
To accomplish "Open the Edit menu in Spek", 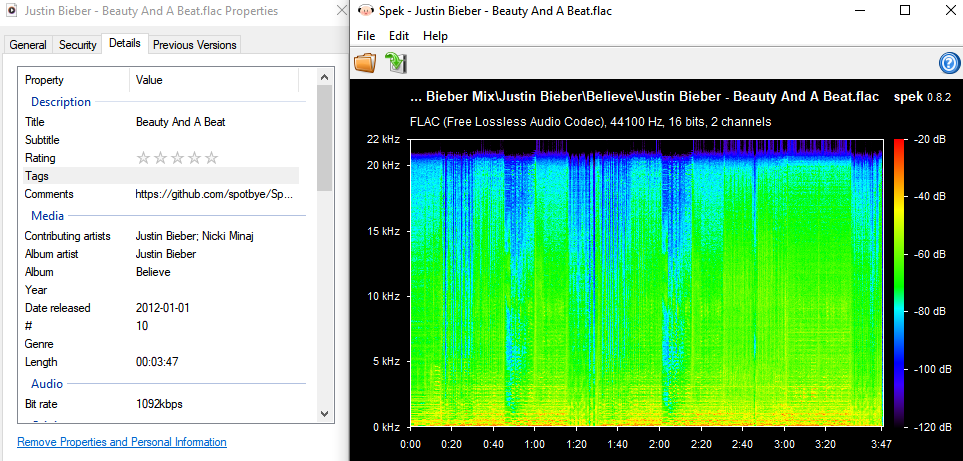I will (399, 36).
